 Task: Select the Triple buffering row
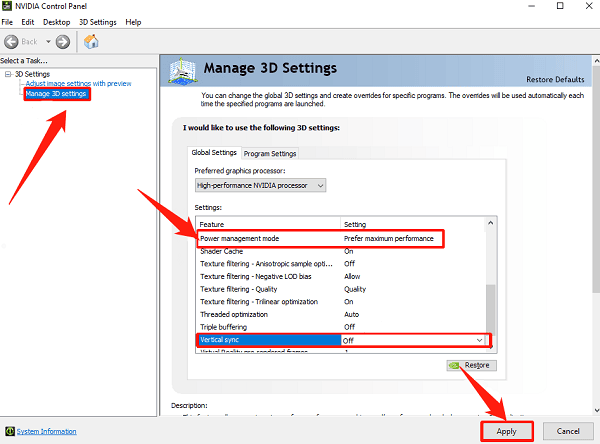coord(341,327)
